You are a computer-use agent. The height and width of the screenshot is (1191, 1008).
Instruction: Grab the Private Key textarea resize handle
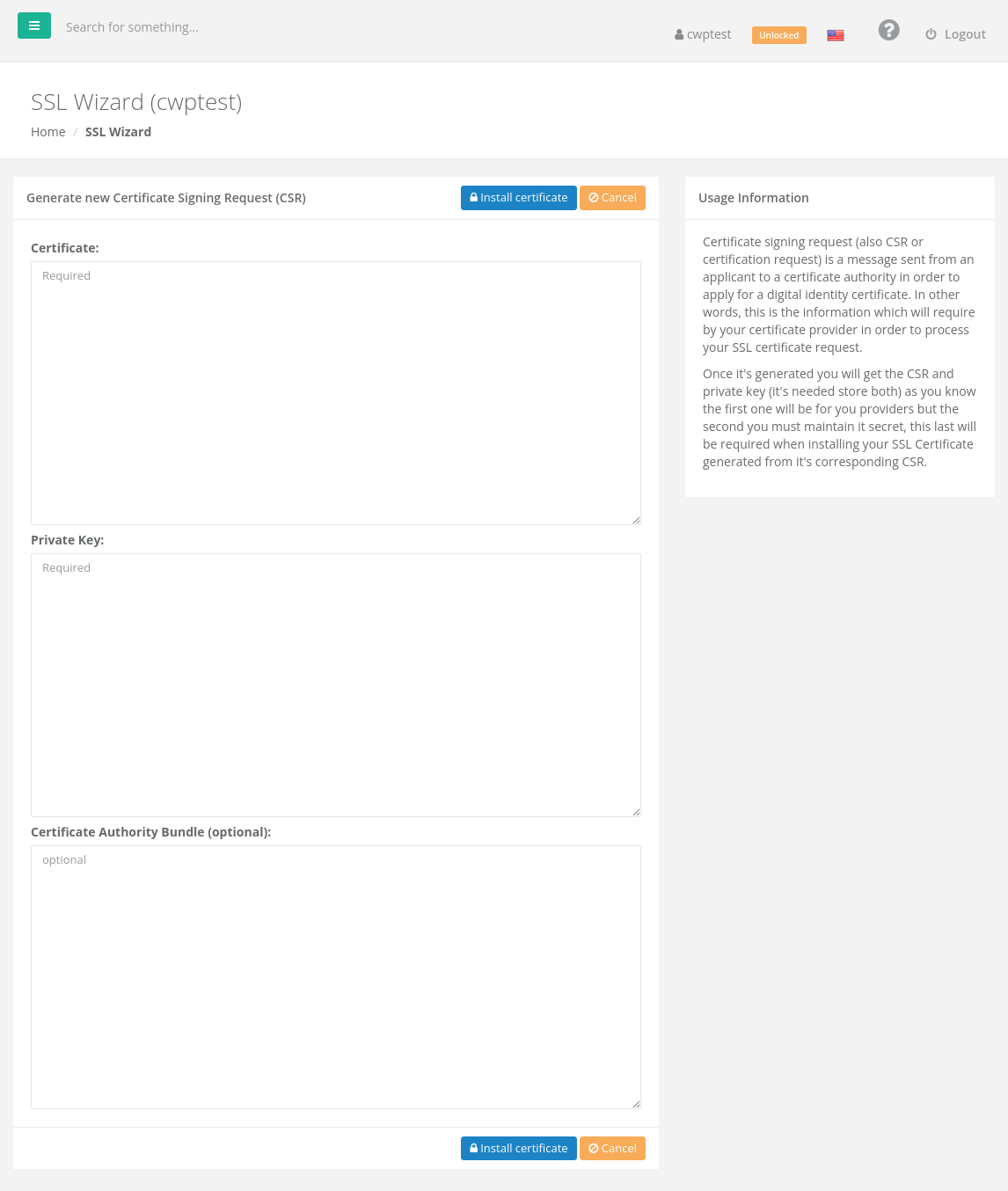(636, 812)
